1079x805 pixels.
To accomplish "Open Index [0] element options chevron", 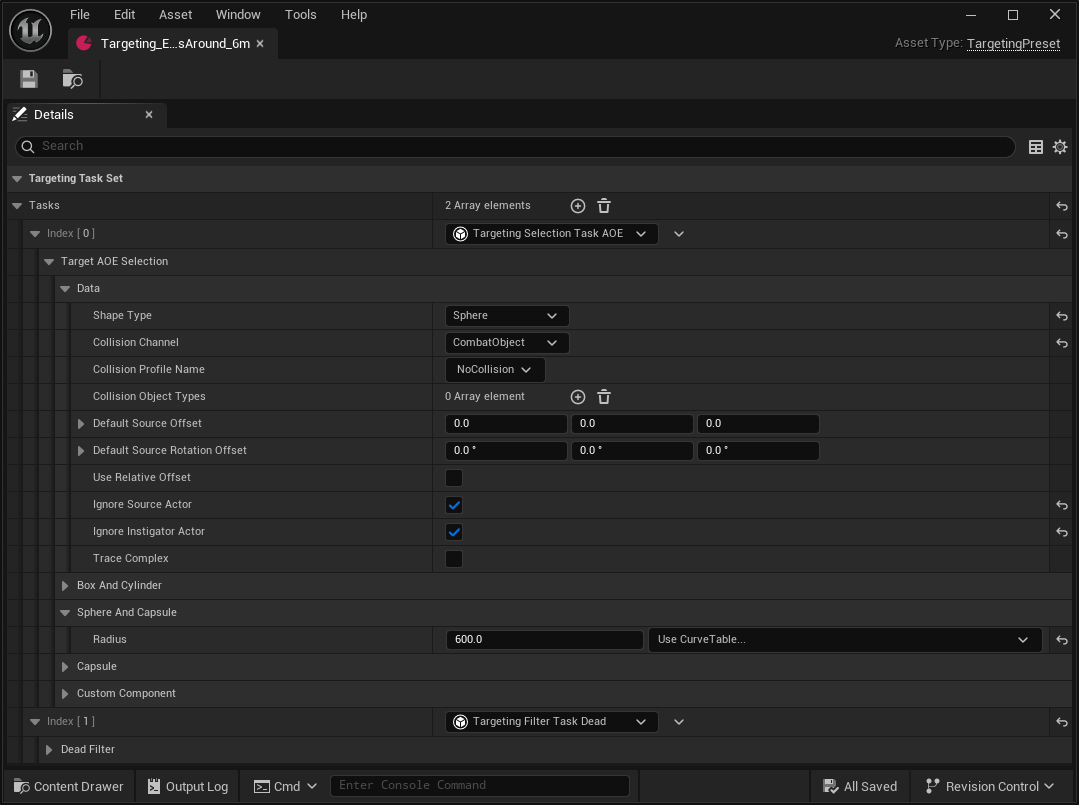I will [x=679, y=234].
